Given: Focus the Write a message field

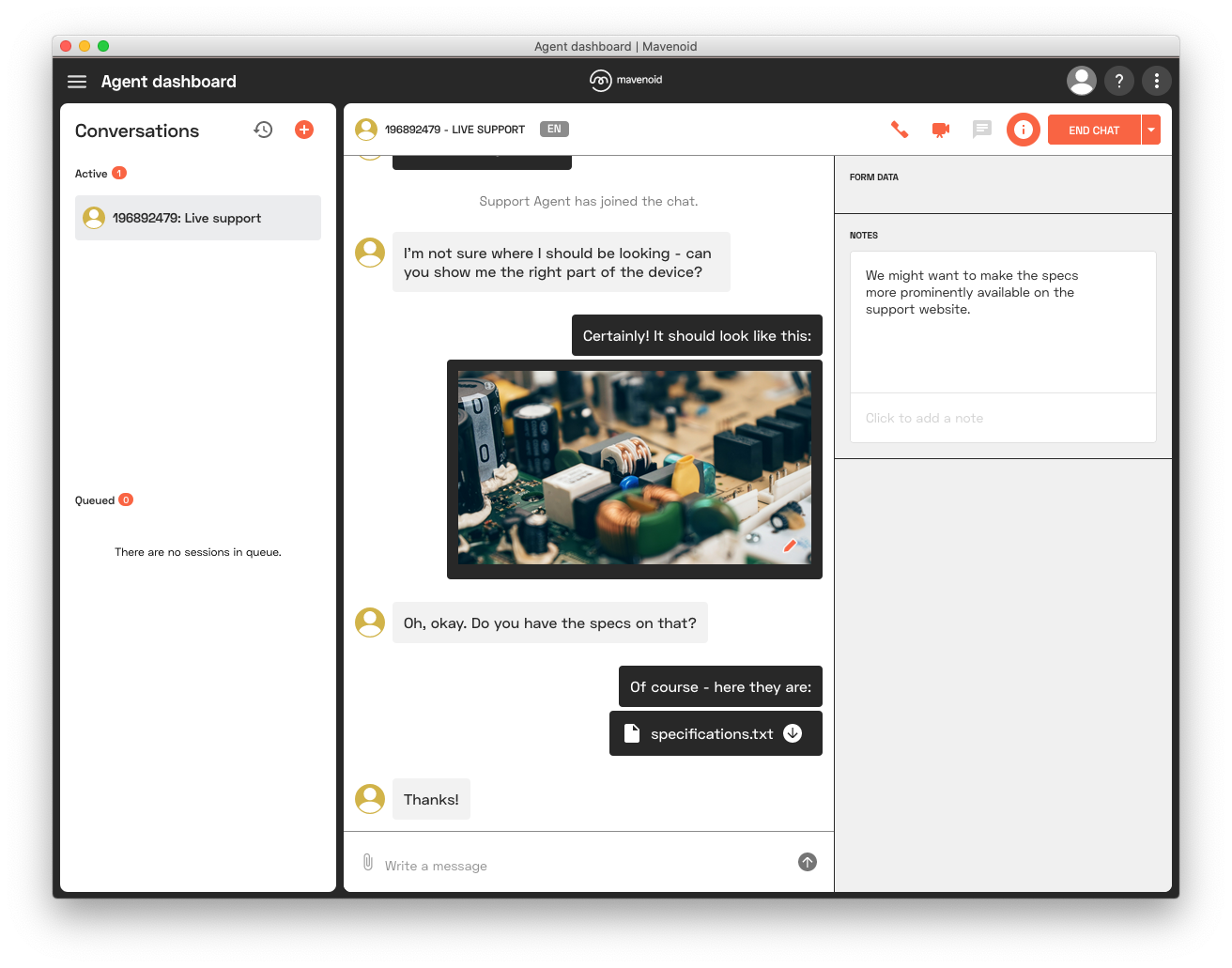Looking at the screenshot, I should [x=582, y=866].
